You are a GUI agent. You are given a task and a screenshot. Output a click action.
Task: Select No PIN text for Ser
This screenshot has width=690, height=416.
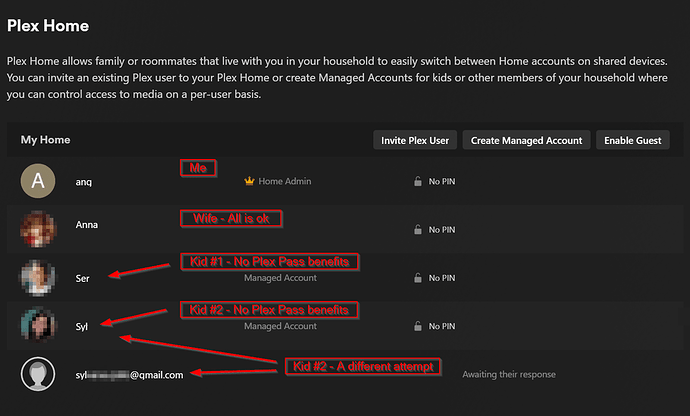tap(442, 278)
